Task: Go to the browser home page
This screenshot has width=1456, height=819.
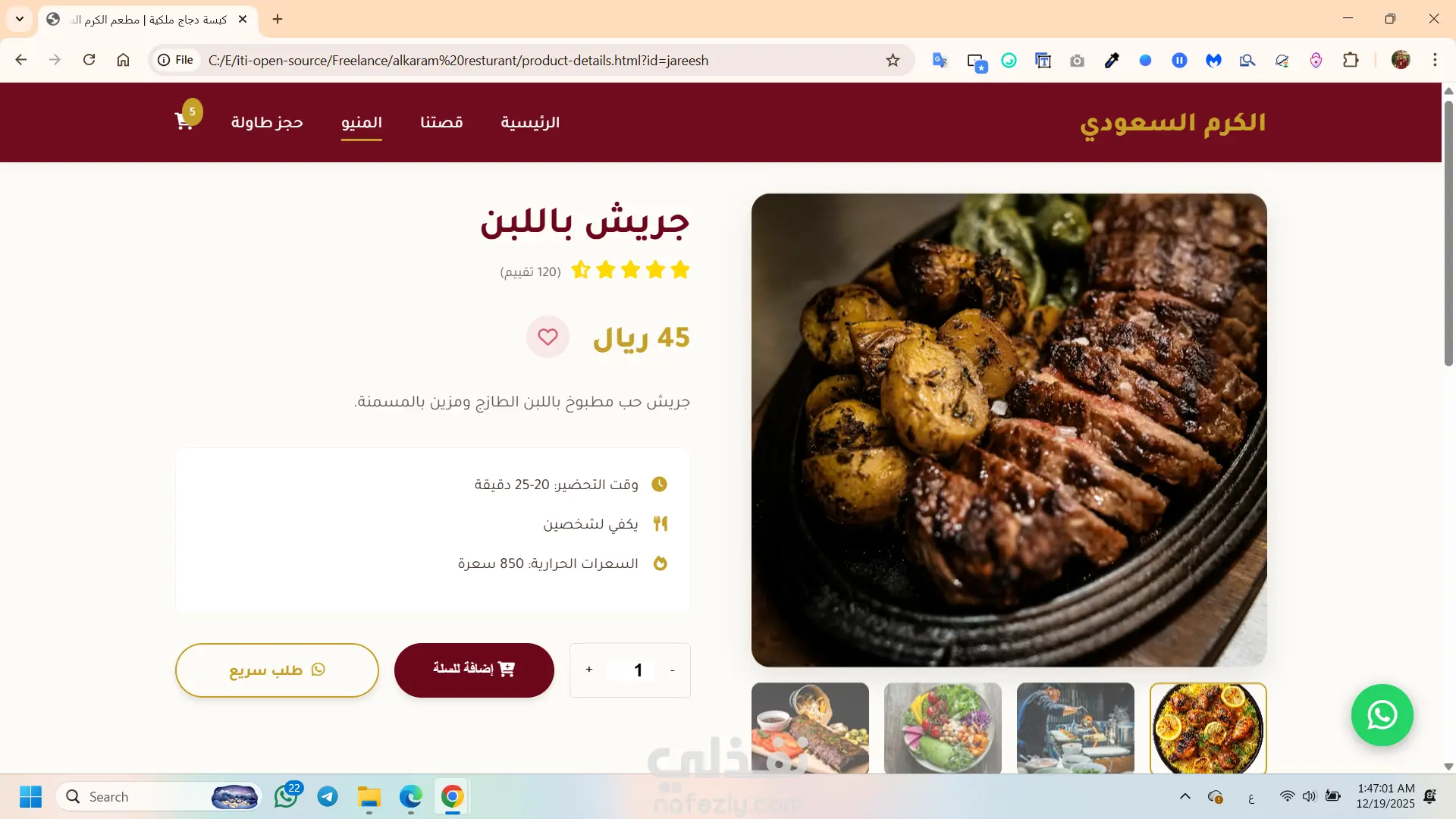Action: click(123, 60)
